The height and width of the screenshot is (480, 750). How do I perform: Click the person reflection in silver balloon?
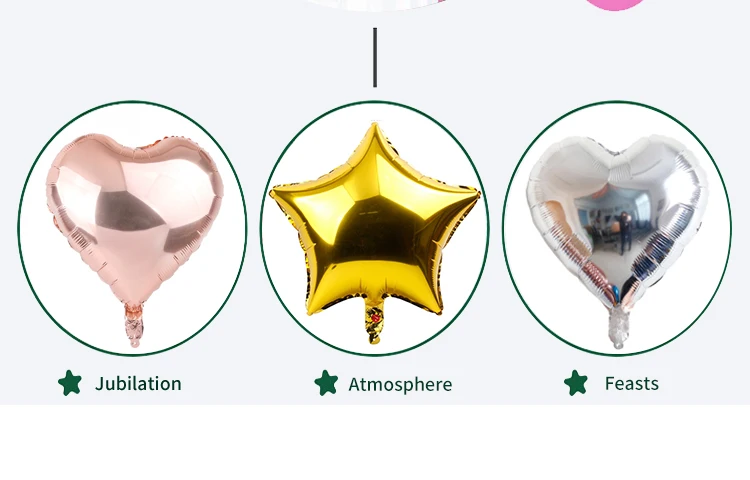pyautogui.click(x=625, y=233)
